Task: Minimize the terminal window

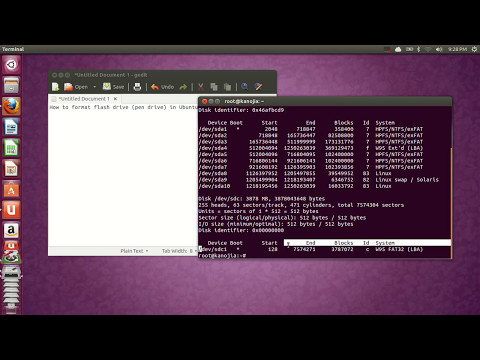Action: pos(211,101)
